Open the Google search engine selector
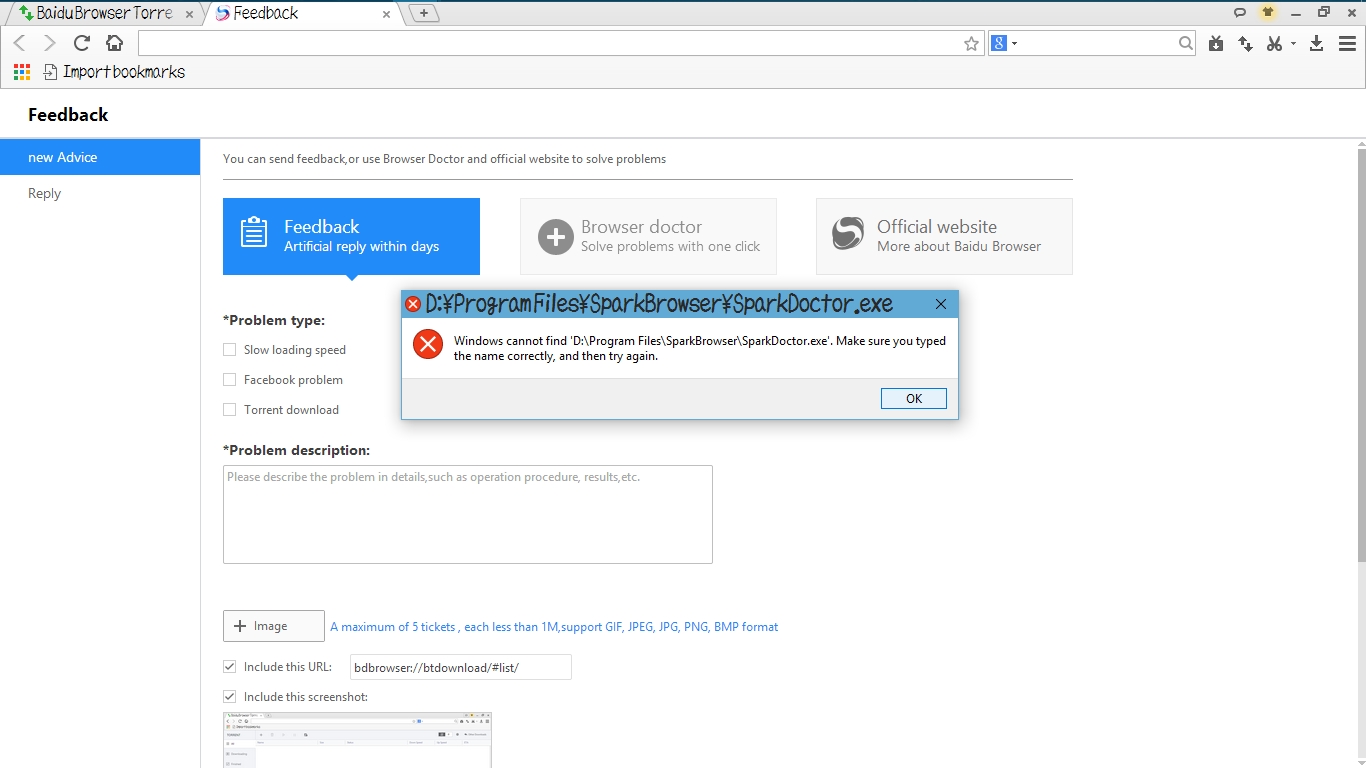 point(1004,43)
